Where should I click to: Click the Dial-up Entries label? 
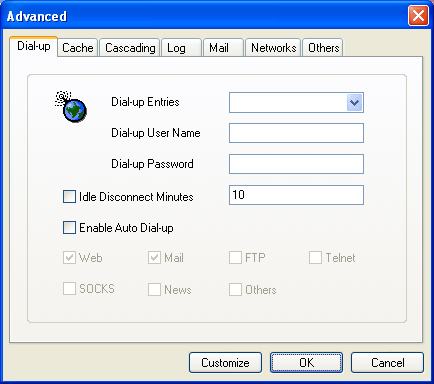pyautogui.click(x=145, y=102)
